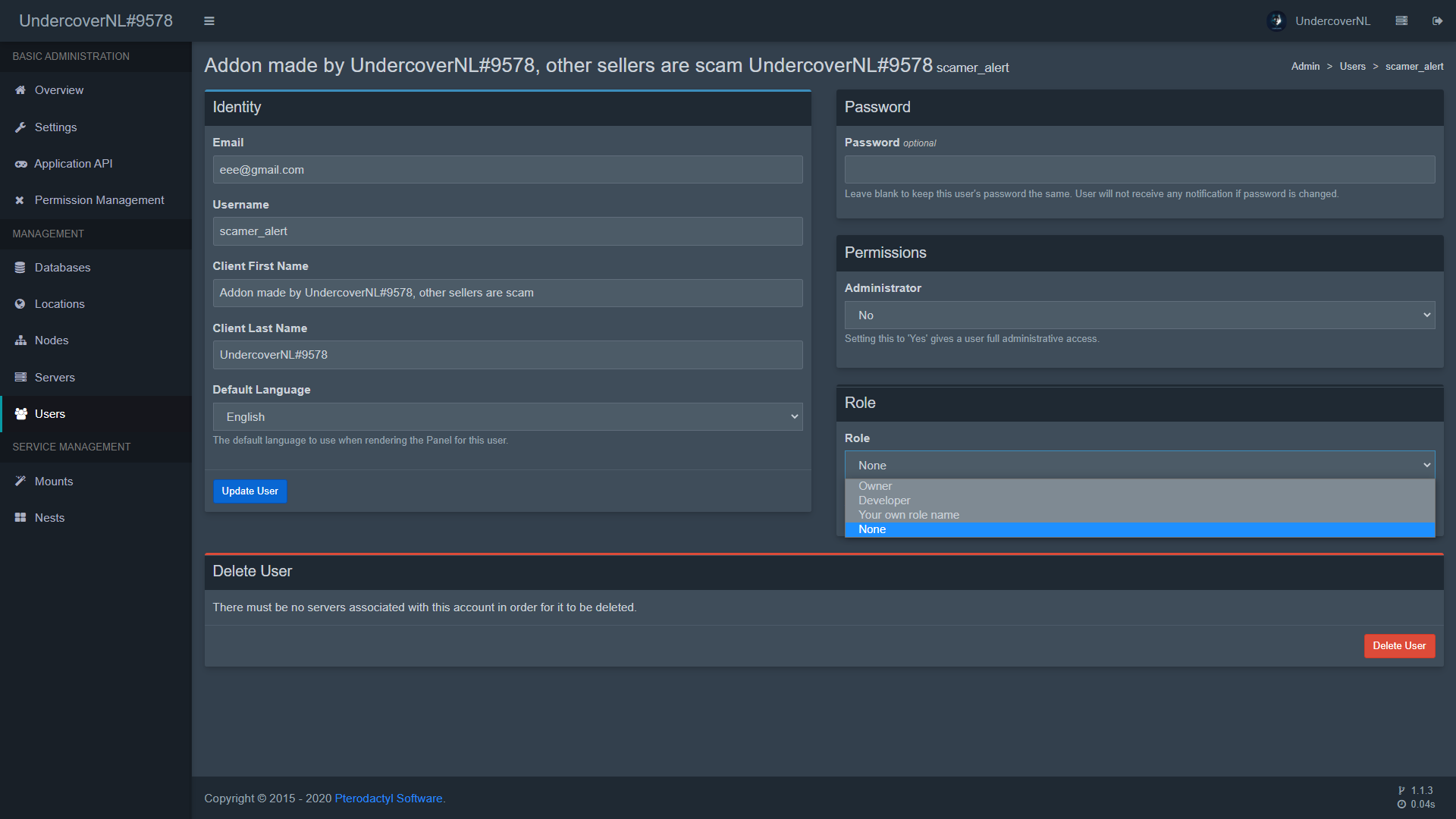
Task: Click the Settings wrench icon
Action: 20,127
